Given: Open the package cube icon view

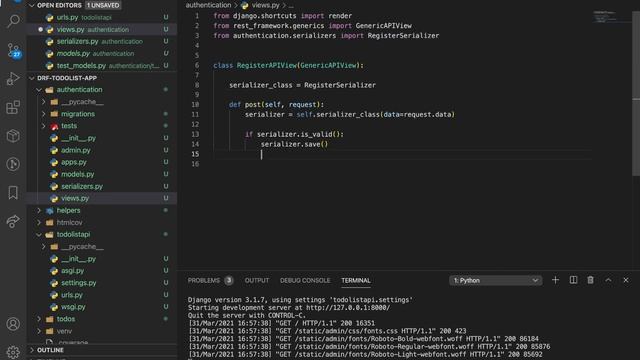Looking at the screenshot, I should pyautogui.click(x=13, y=136).
